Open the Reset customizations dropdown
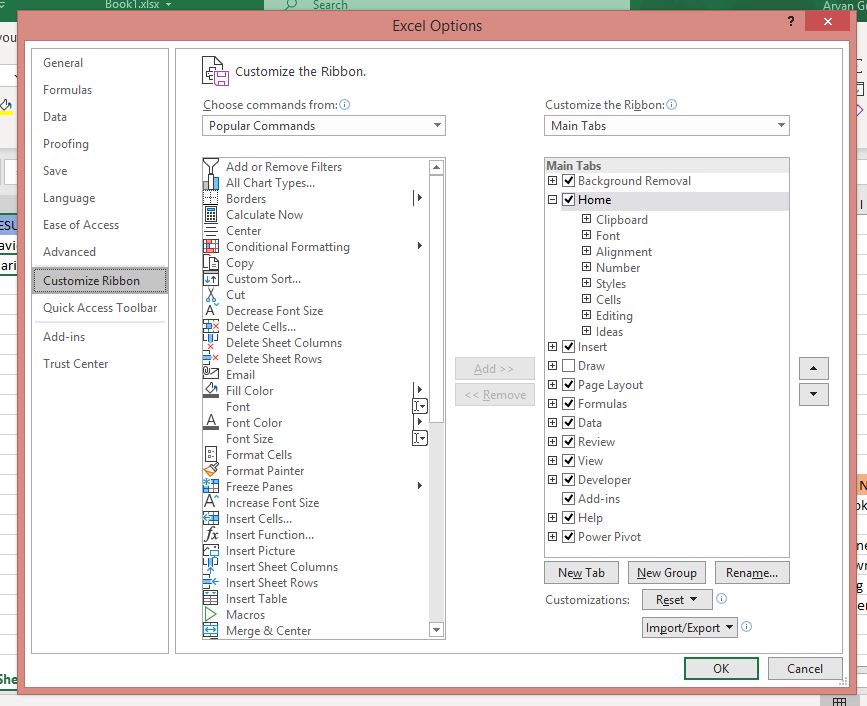867x706 pixels. tap(676, 600)
